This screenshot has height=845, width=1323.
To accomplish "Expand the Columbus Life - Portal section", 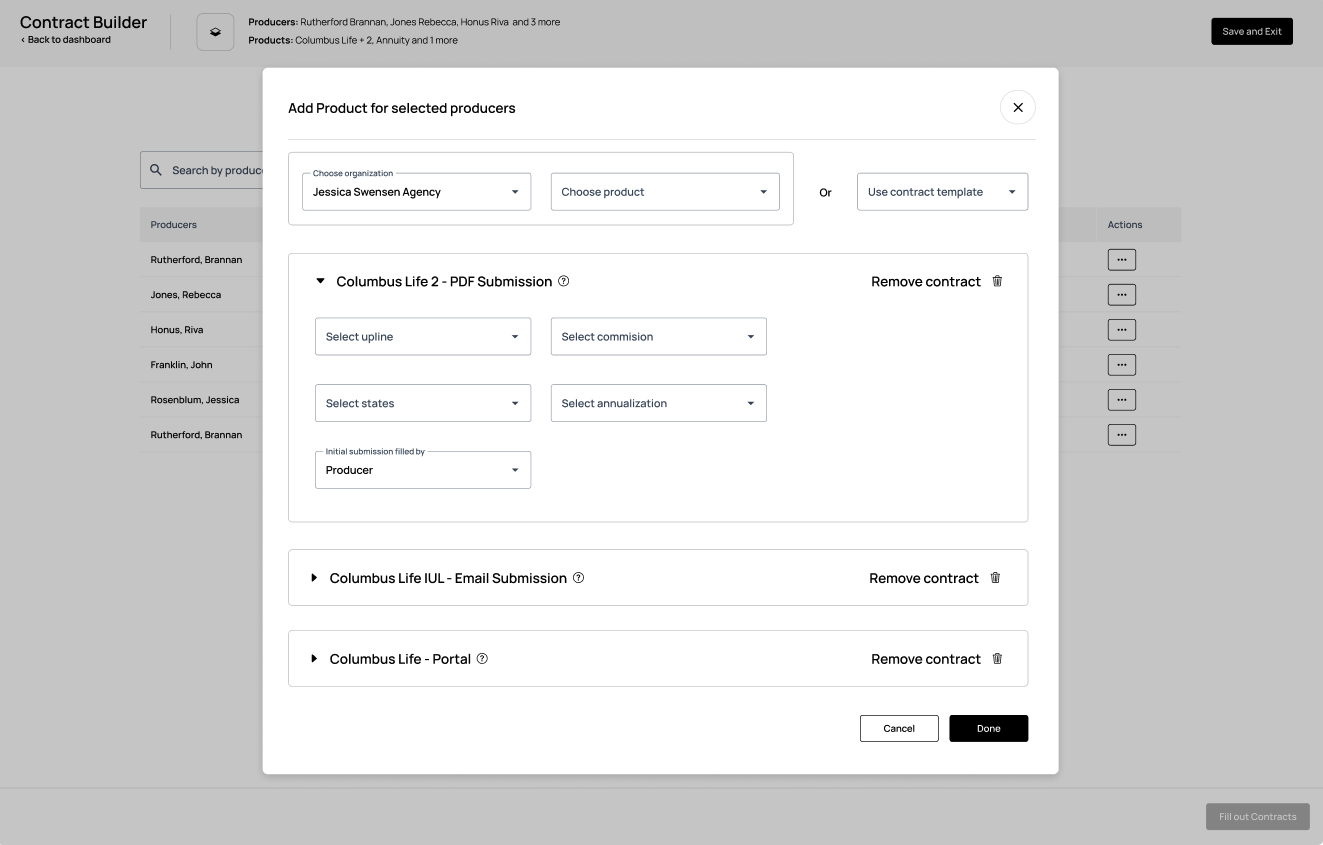I will pos(314,659).
